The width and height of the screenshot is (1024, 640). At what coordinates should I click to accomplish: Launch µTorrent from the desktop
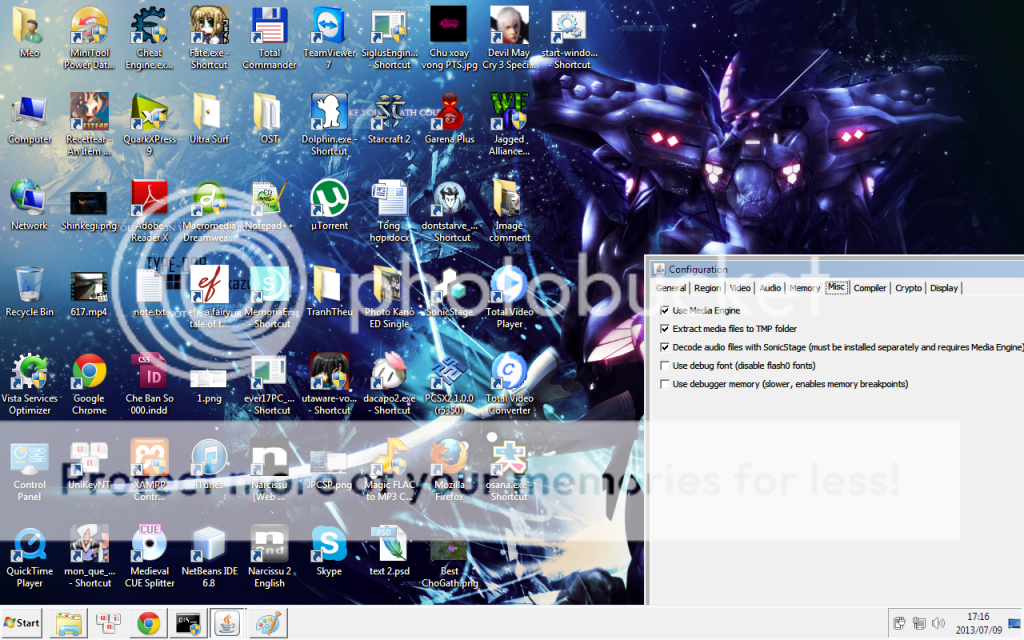pyautogui.click(x=329, y=198)
